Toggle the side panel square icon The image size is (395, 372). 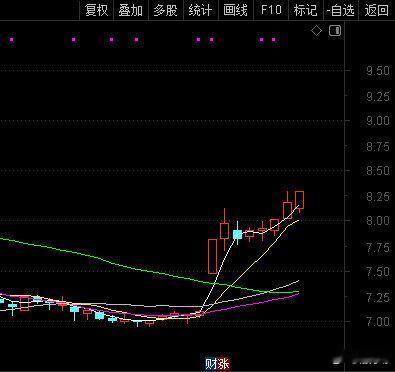335,31
